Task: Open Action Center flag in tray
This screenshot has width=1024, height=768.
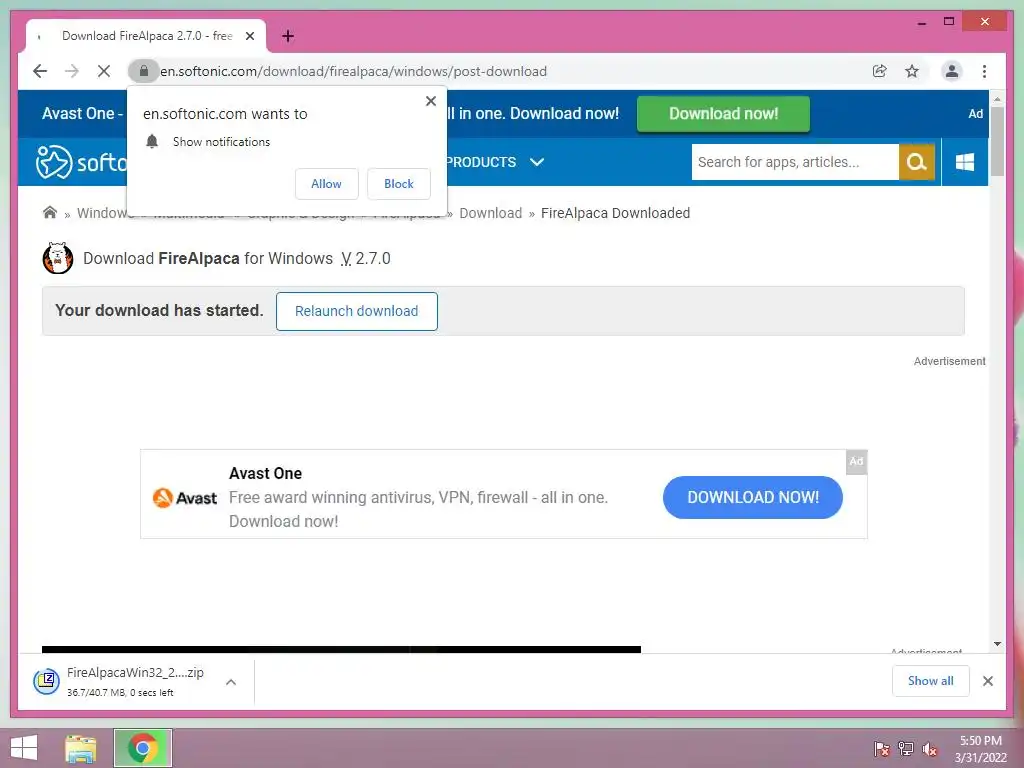Action: [x=882, y=749]
